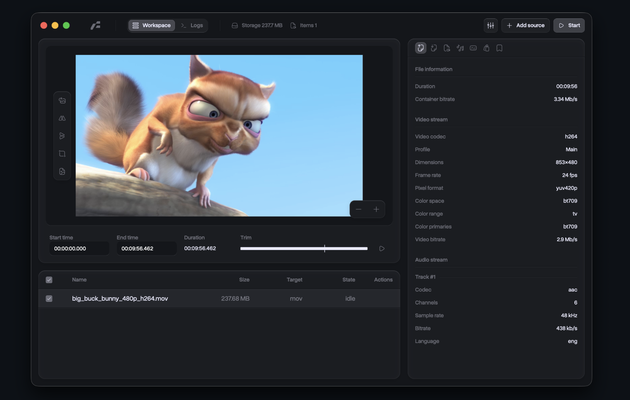Click the Channels value 6
Image resolution: width=630 pixels, height=400 pixels.
[x=575, y=302]
